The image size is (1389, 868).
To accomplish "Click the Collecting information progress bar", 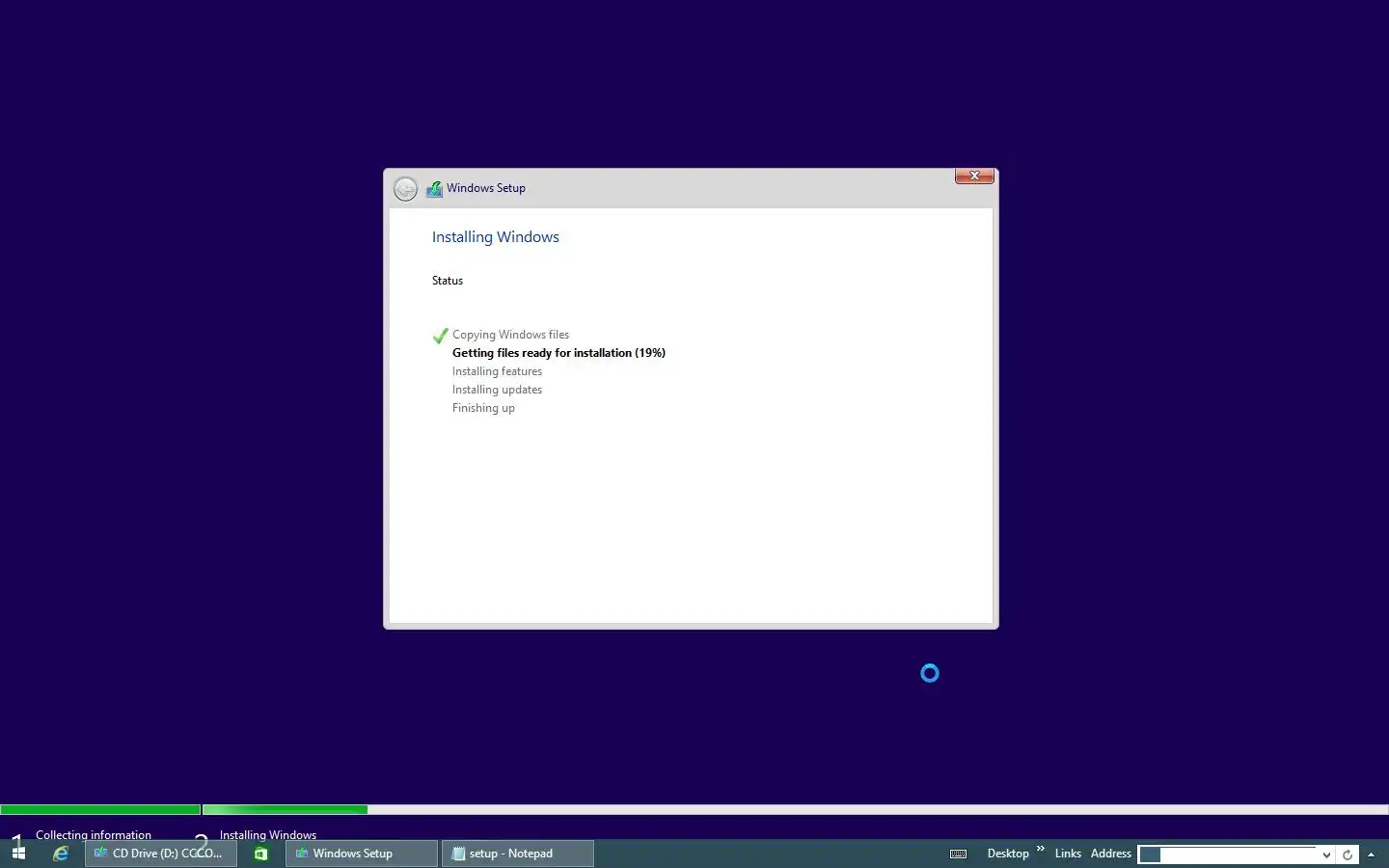I will click(100, 810).
